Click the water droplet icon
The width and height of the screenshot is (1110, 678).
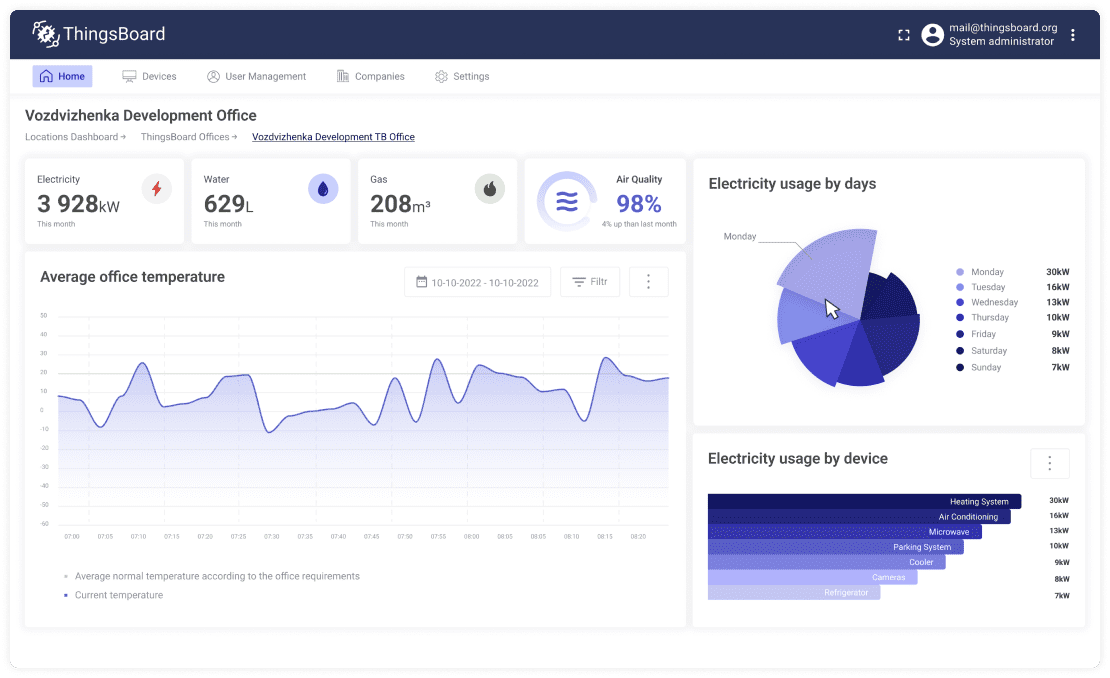click(x=323, y=189)
